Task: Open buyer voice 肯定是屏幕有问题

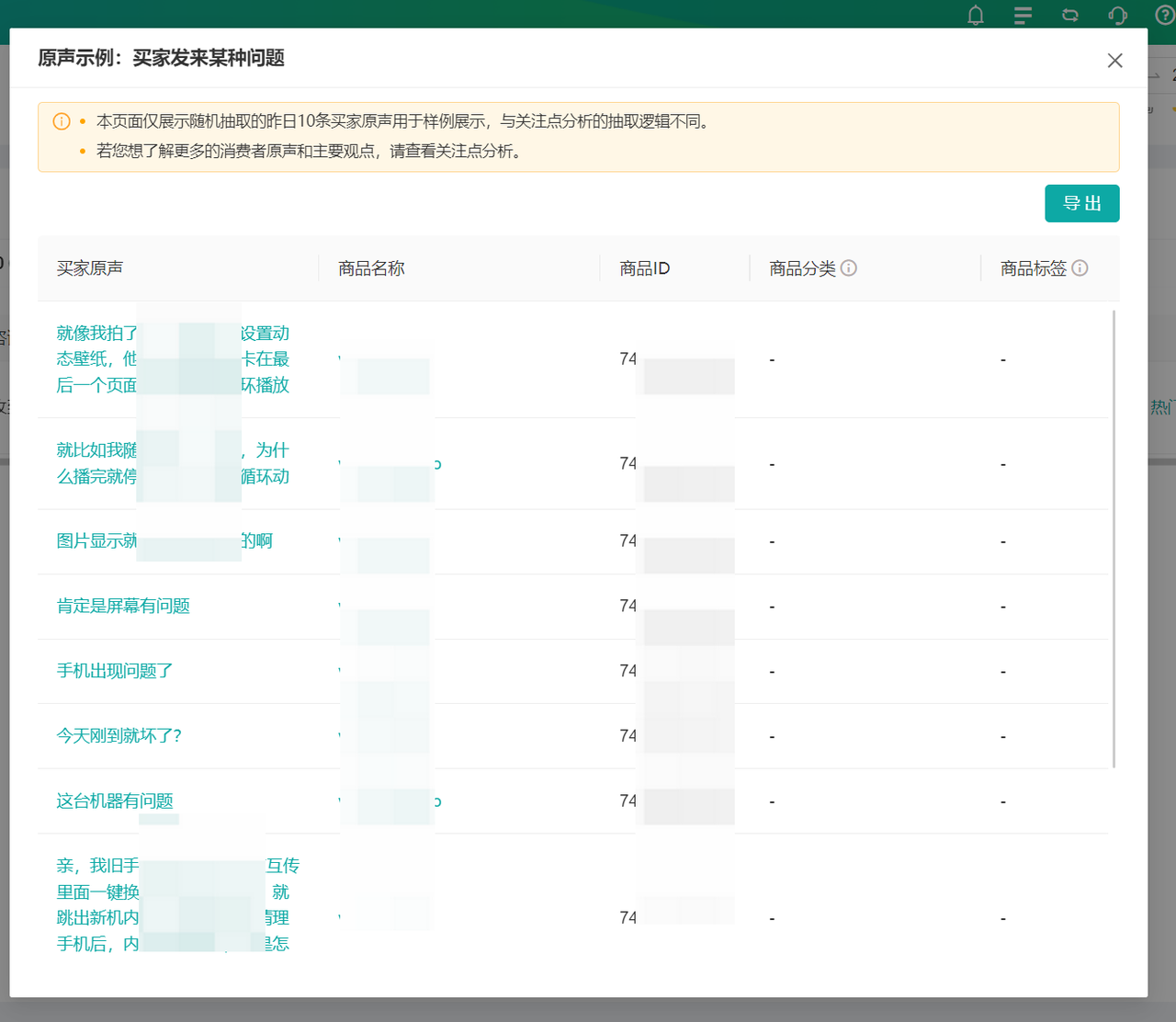Action: tap(123, 607)
